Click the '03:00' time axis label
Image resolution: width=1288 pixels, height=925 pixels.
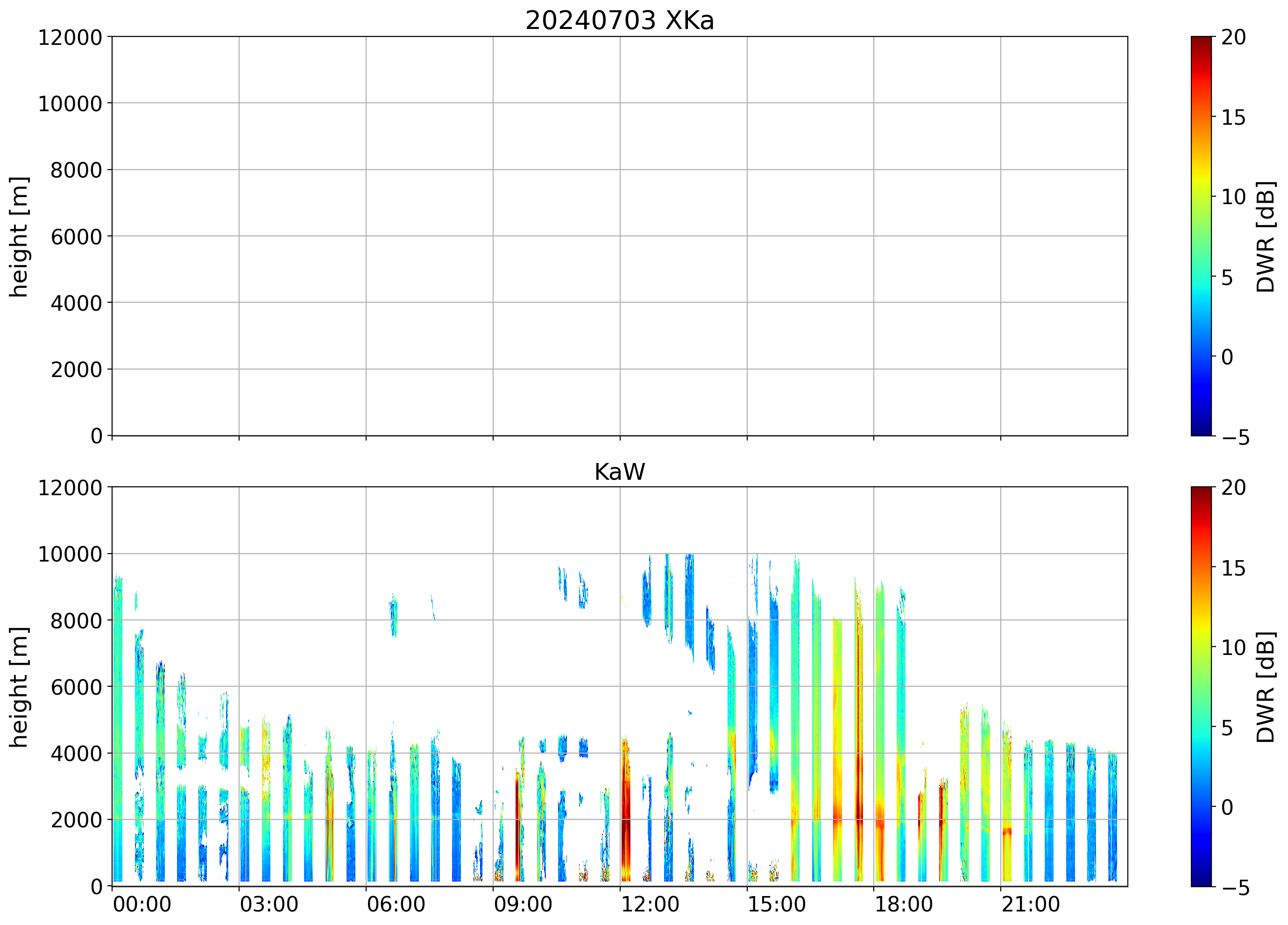tap(269, 904)
